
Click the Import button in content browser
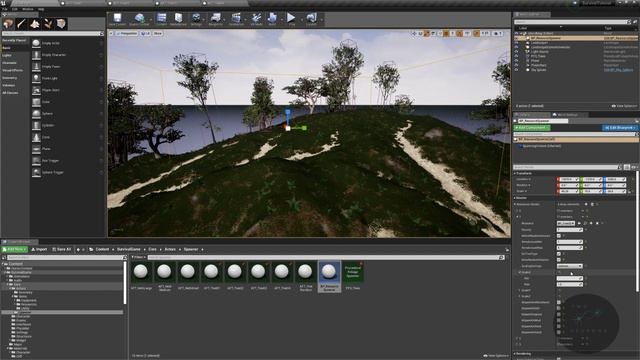click(x=39, y=249)
